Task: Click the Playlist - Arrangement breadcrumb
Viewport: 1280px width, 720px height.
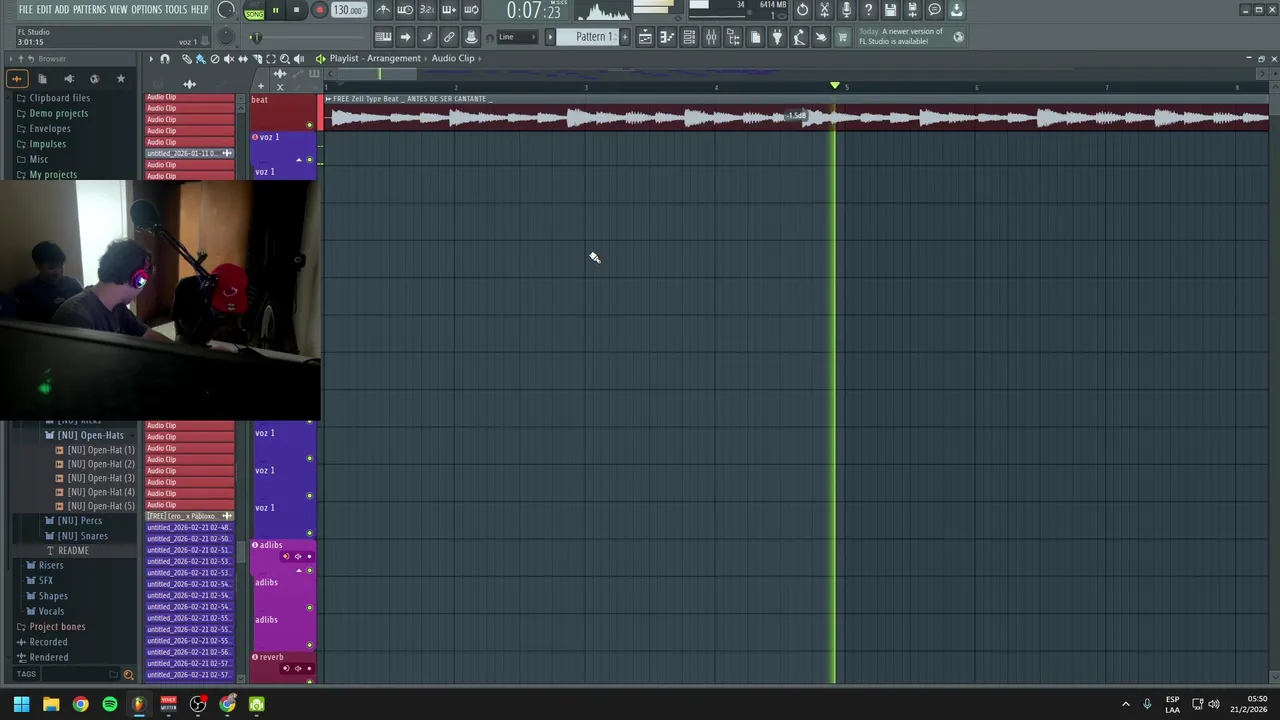Action: tap(375, 58)
